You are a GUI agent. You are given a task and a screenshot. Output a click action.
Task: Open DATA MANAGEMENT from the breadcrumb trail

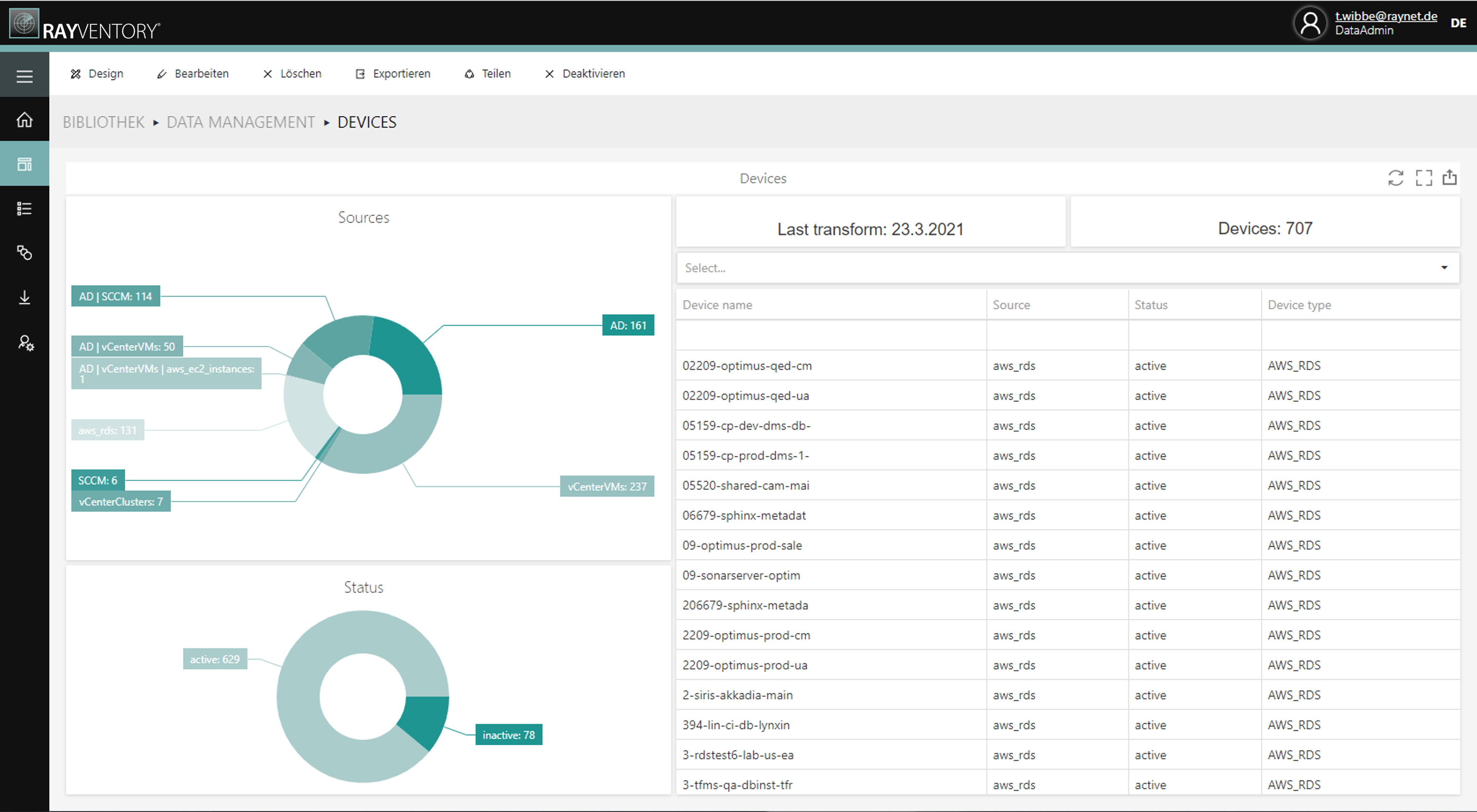click(x=240, y=122)
